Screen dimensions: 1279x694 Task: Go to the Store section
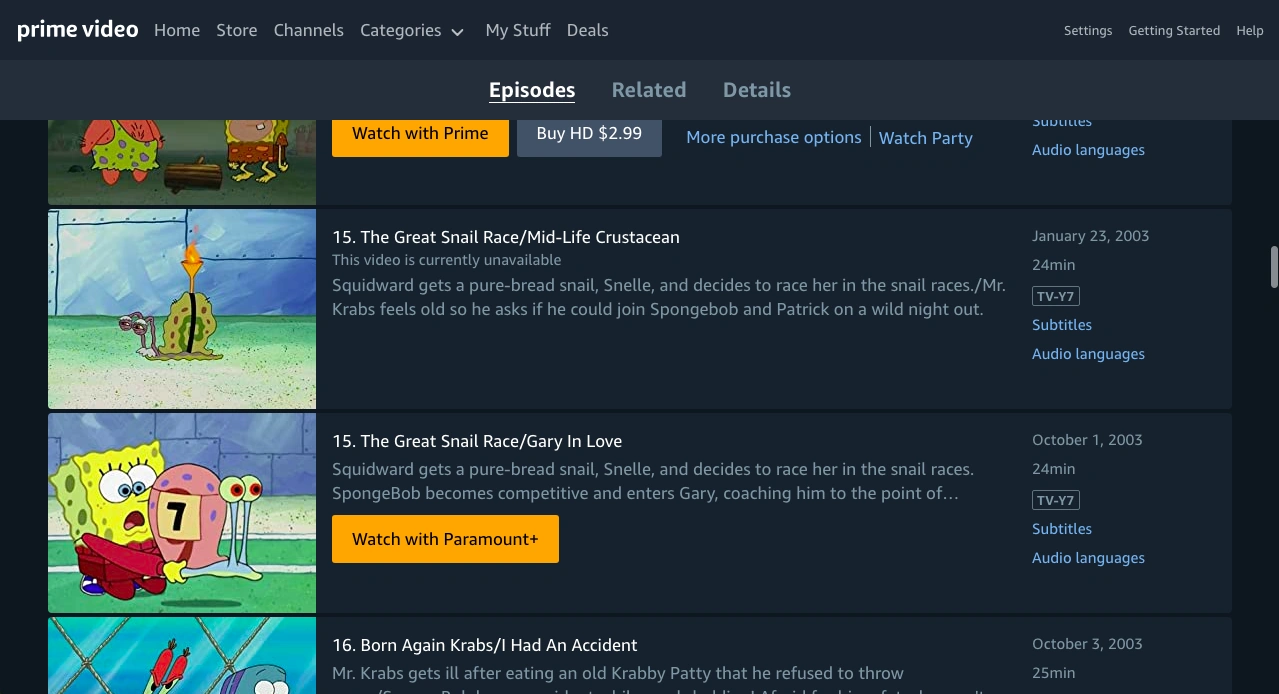pyautogui.click(x=237, y=30)
